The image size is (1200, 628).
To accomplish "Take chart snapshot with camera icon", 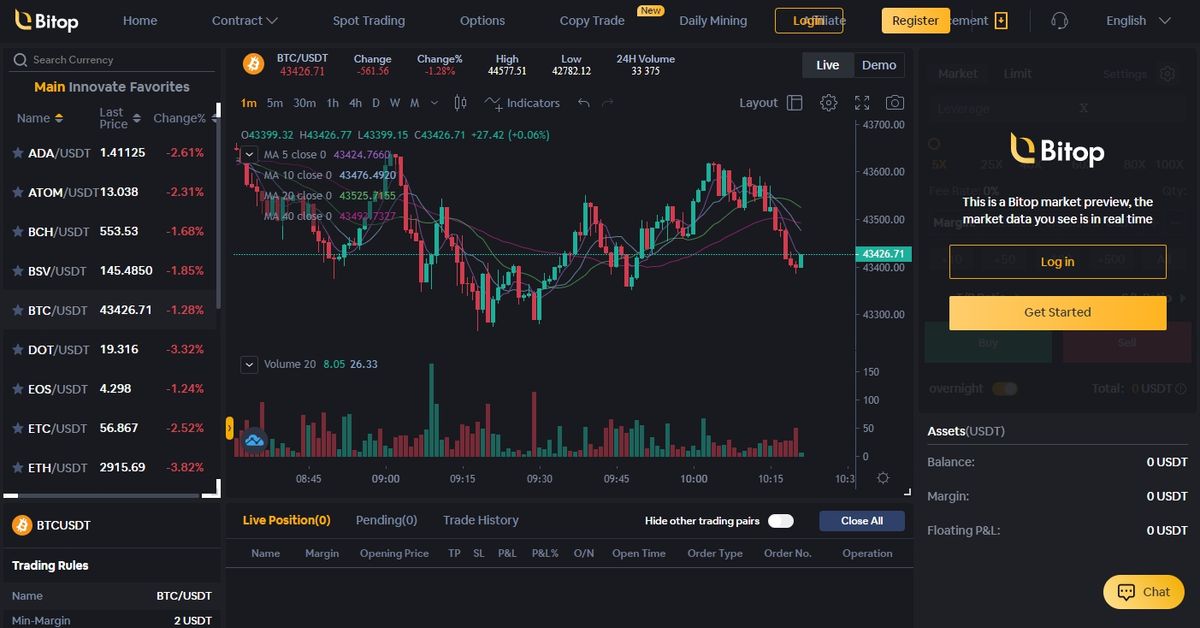I will (895, 102).
